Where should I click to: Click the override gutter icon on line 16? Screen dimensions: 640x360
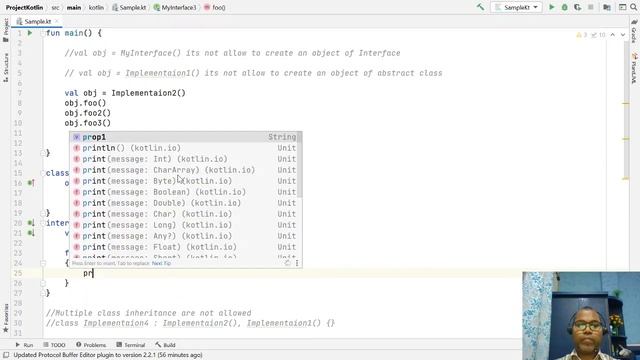tap(31, 183)
